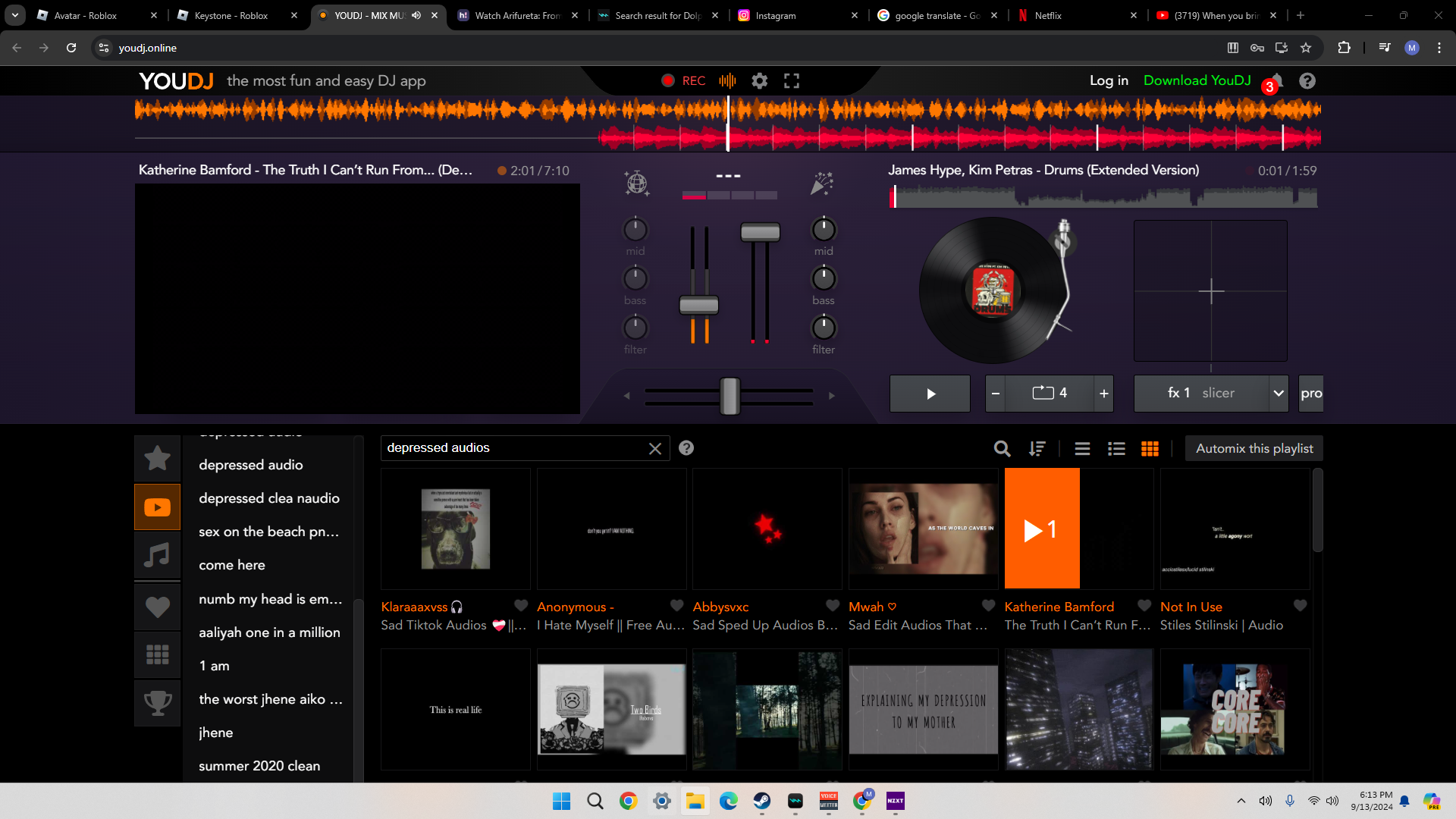Open the favorites star sidebar tab

coord(158,457)
